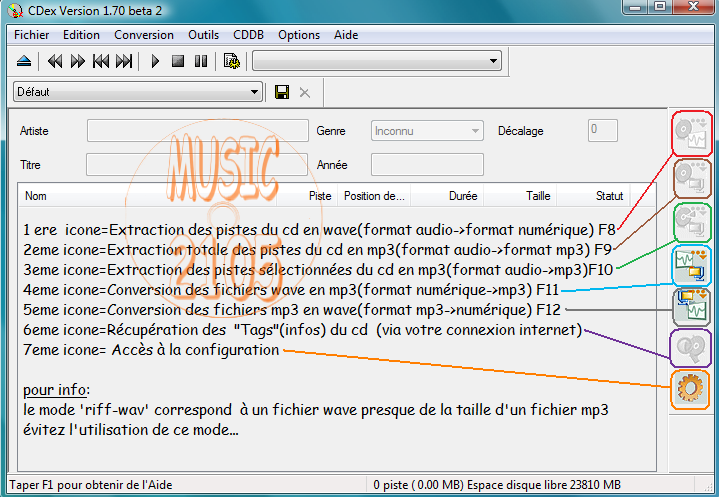Image resolution: width=719 pixels, height=497 pixels.
Task: Minimize the CDex window
Action: pos(635,7)
